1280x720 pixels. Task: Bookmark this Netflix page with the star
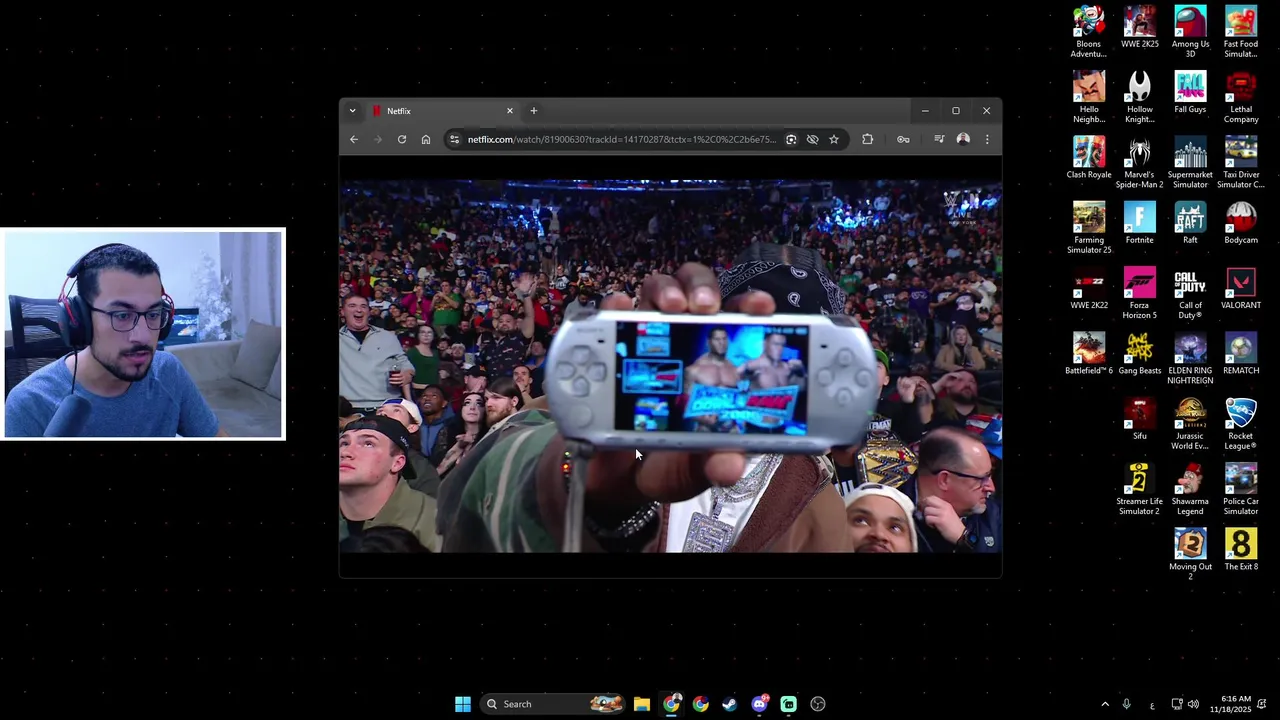[834, 139]
